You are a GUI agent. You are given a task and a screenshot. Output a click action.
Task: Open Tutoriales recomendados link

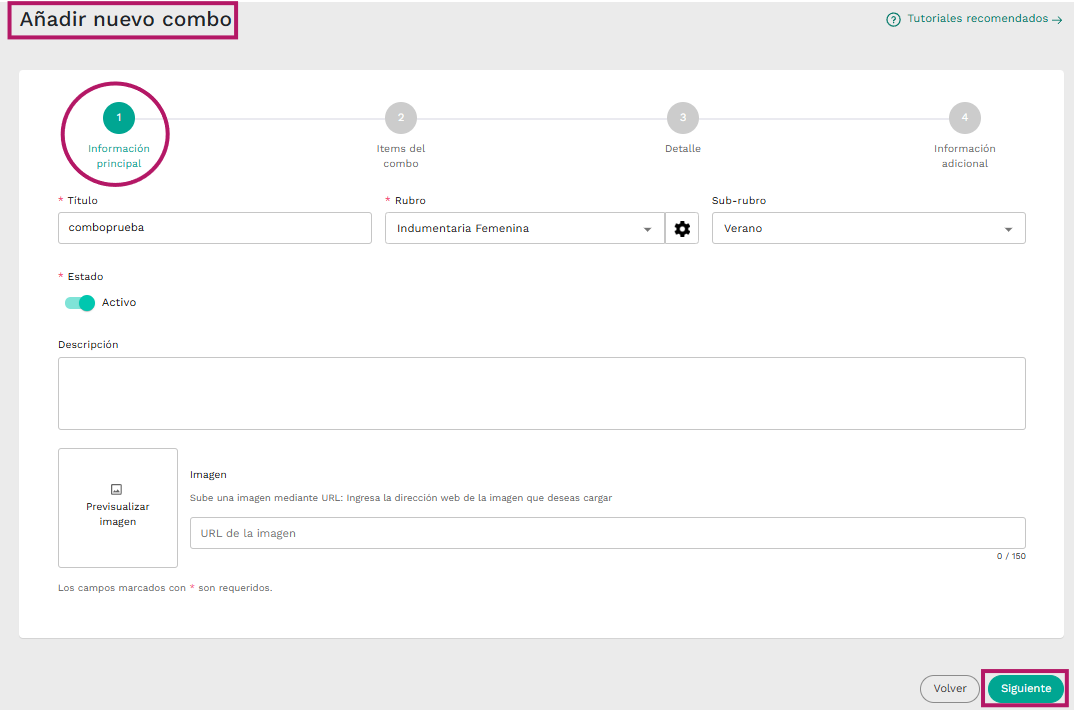click(984, 19)
